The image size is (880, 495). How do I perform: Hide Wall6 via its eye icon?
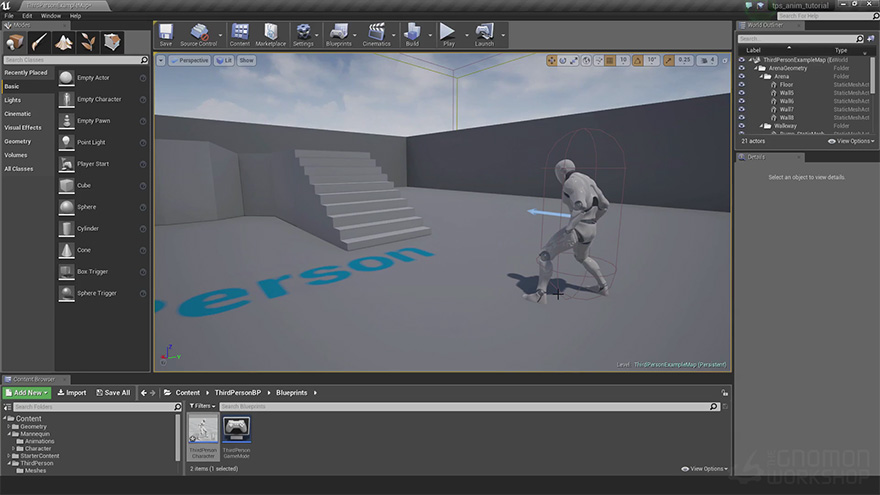742,102
